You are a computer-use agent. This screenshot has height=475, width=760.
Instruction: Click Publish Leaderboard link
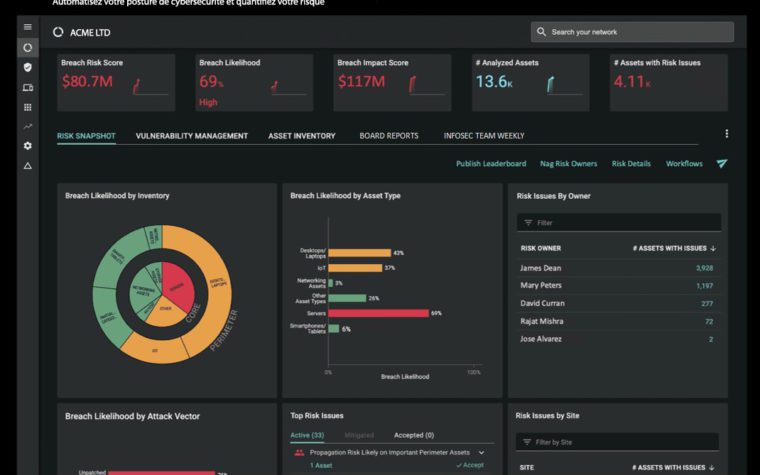(491, 164)
